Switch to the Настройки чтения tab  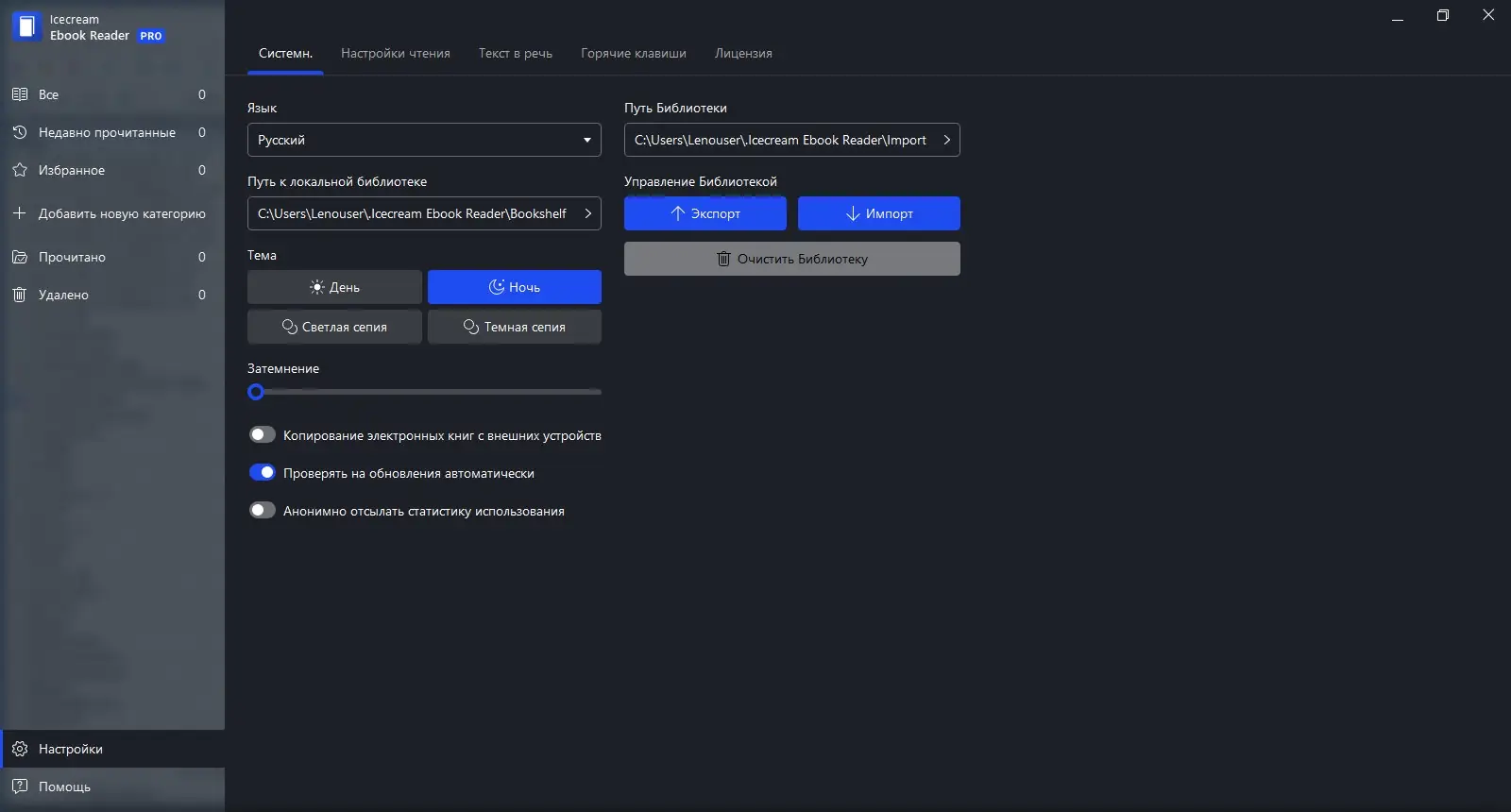pos(396,53)
